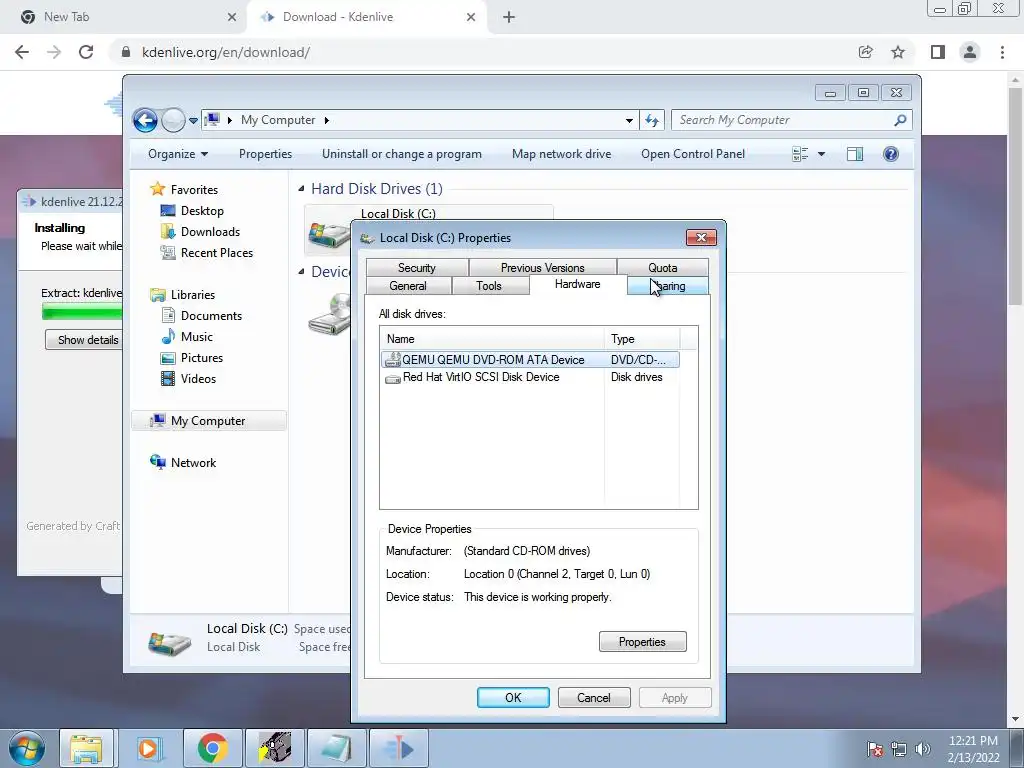Click the device Properties button
This screenshot has width=1024, height=768.
[643, 642]
